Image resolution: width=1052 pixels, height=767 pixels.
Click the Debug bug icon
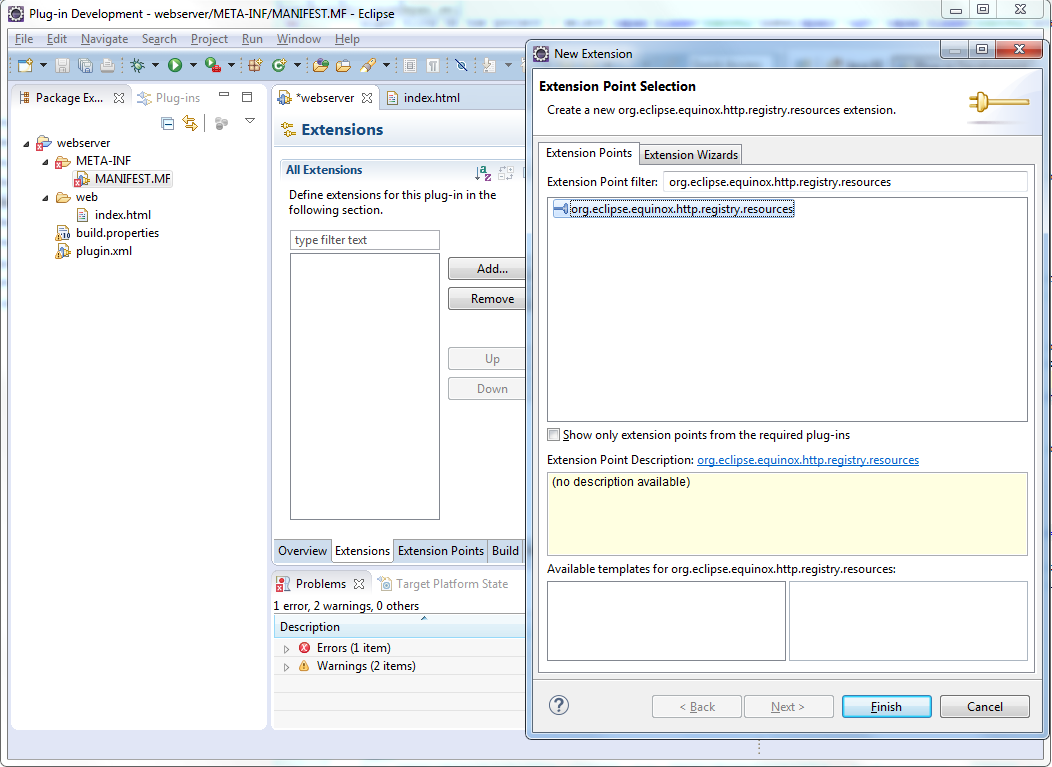click(138, 65)
